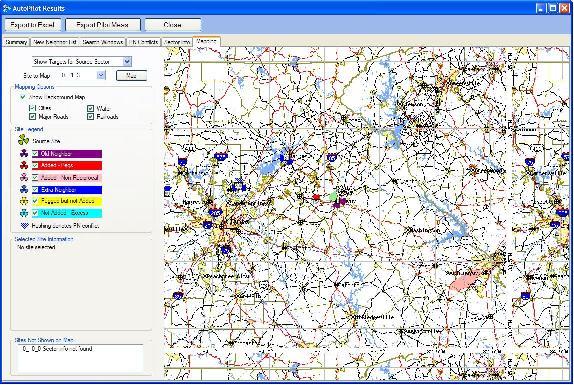Image resolution: width=574 pixels, height=385 pixels.
Task: Click the blue Extra Neighbor site icon
Action: pyautogui.click(x=24, y=190)
